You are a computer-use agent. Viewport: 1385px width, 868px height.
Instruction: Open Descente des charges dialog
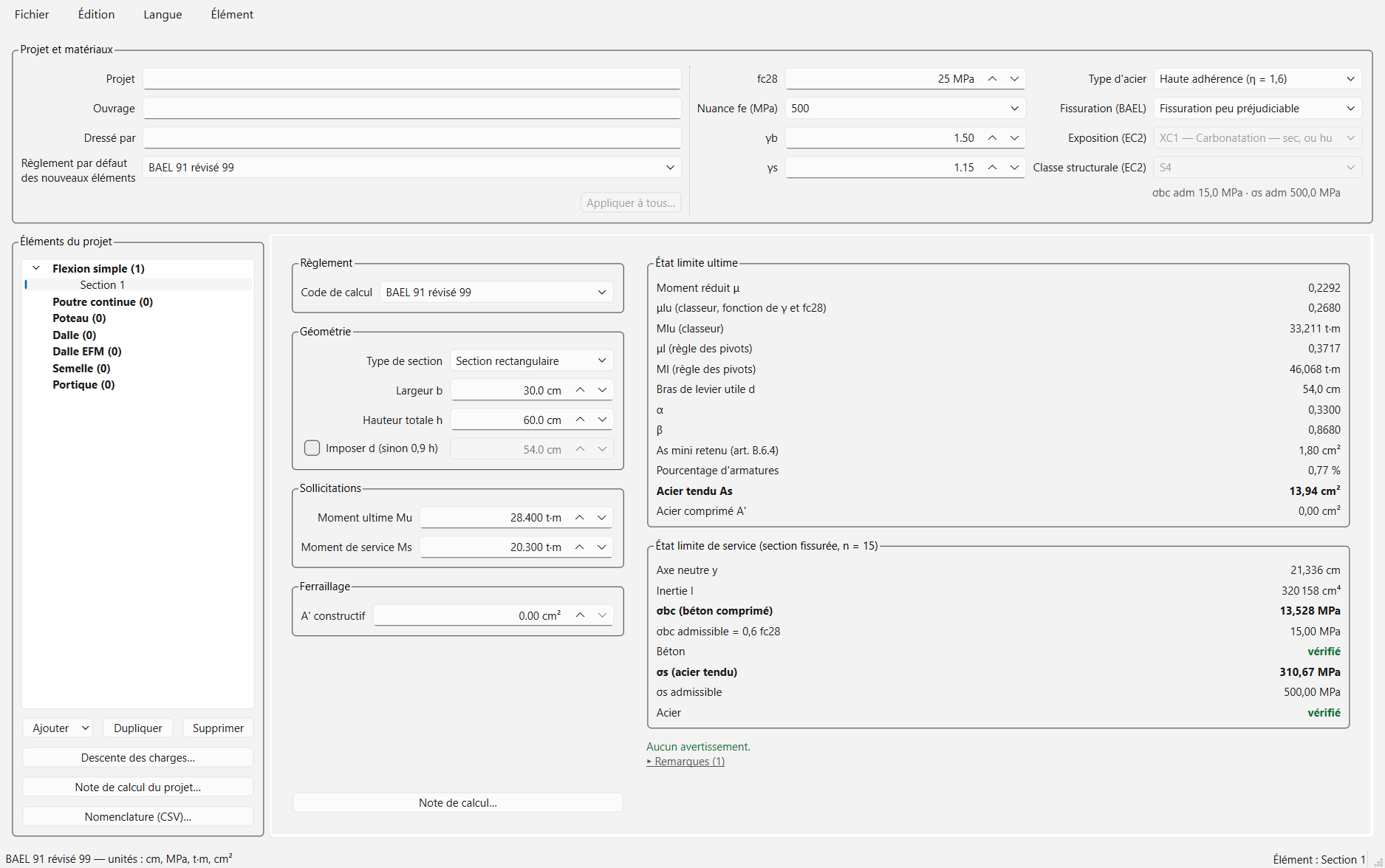138,758
